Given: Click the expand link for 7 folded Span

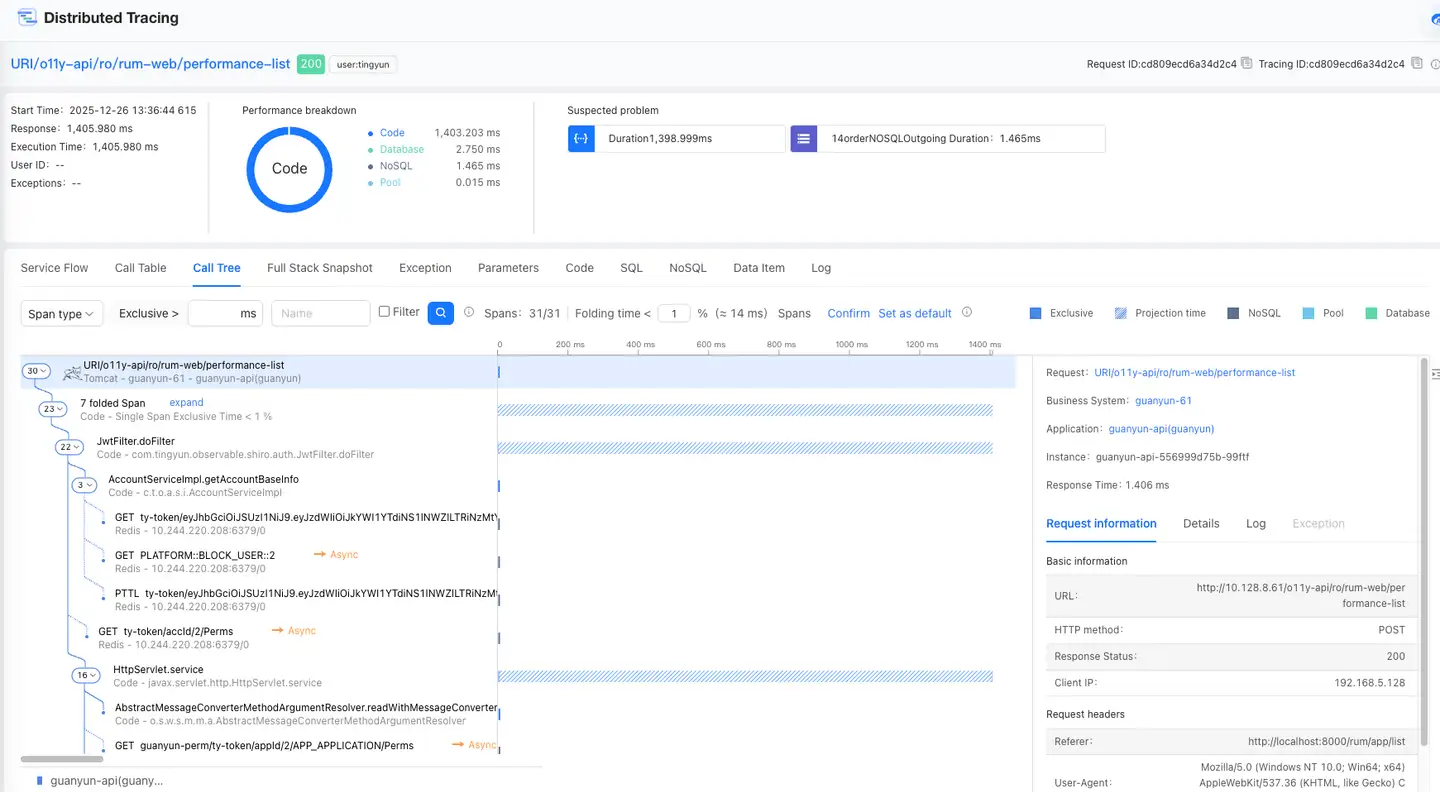Looking at the screenshot, I should tap(186, 403).
